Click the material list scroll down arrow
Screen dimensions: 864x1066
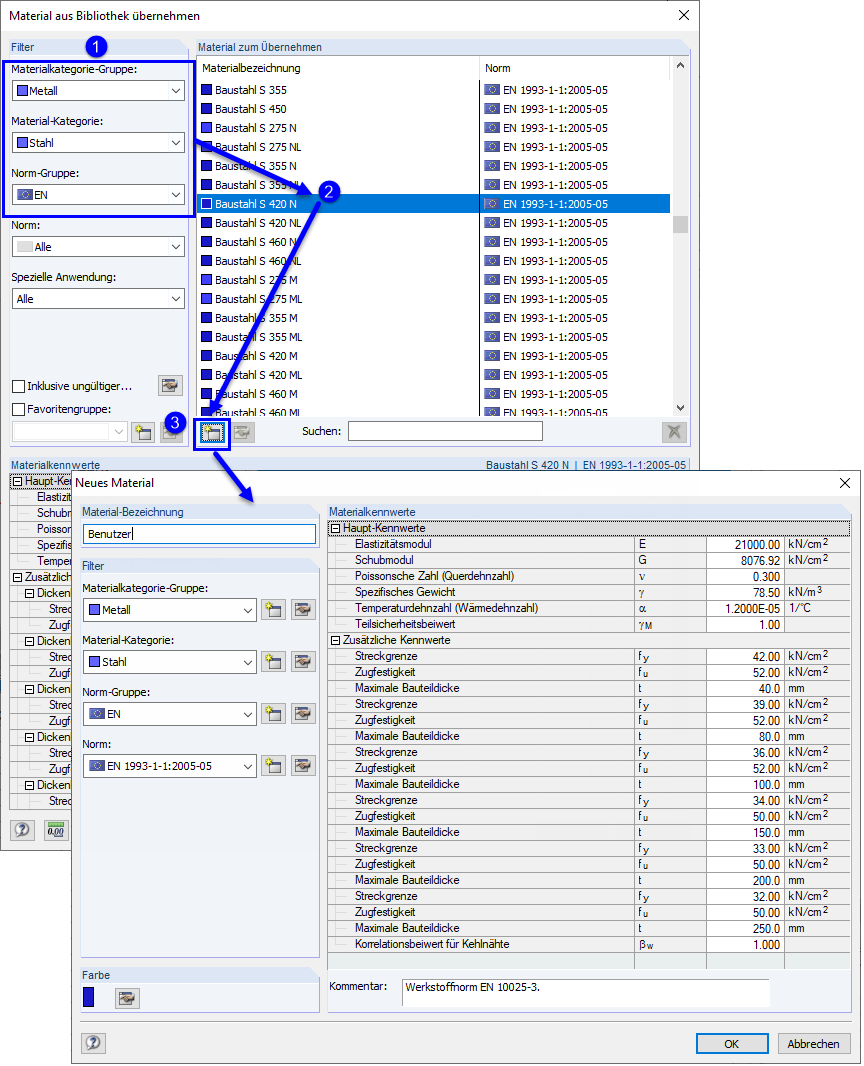tap(680, 408)
